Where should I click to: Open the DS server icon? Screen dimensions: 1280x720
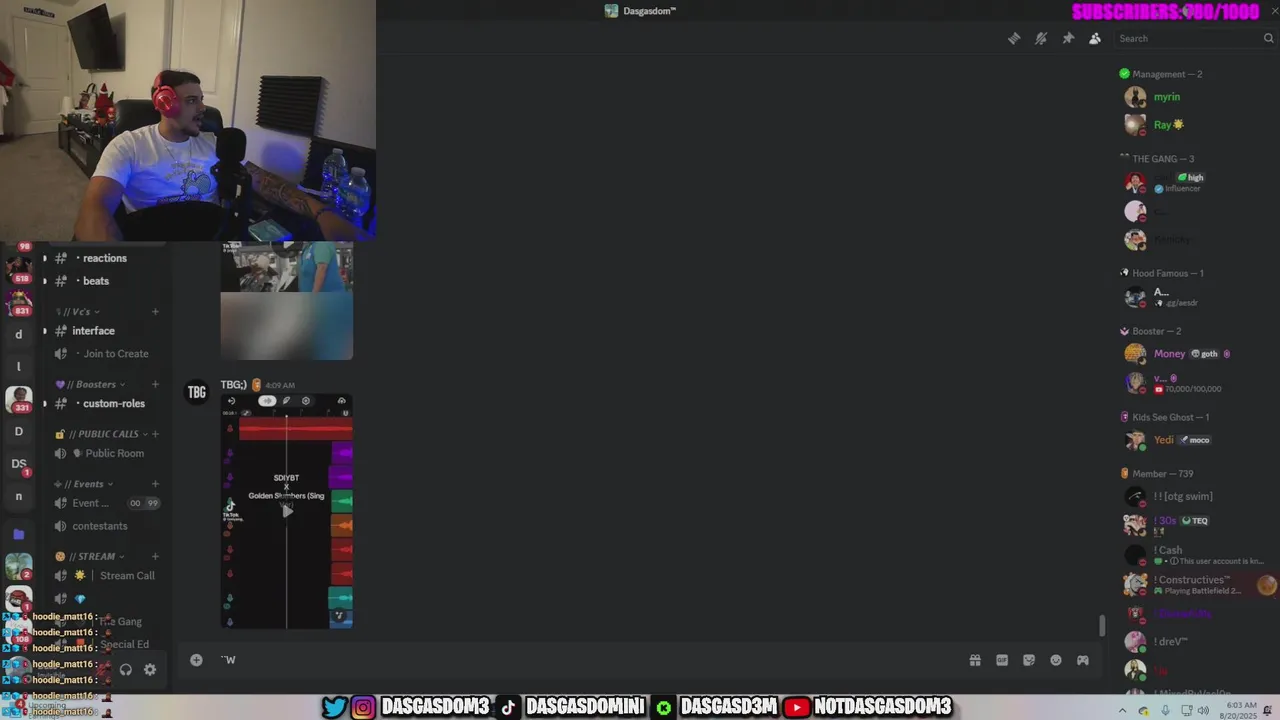[x=19, y=464]
